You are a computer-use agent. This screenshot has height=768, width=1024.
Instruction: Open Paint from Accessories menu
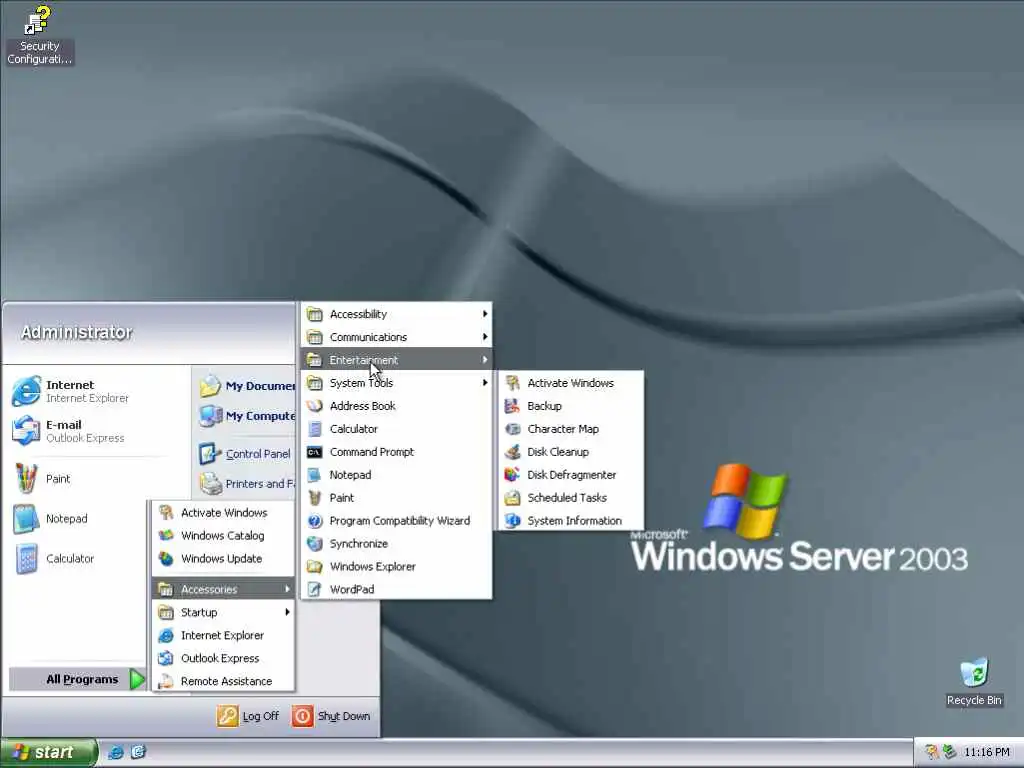pyautogui.click(x=396, y=497)
